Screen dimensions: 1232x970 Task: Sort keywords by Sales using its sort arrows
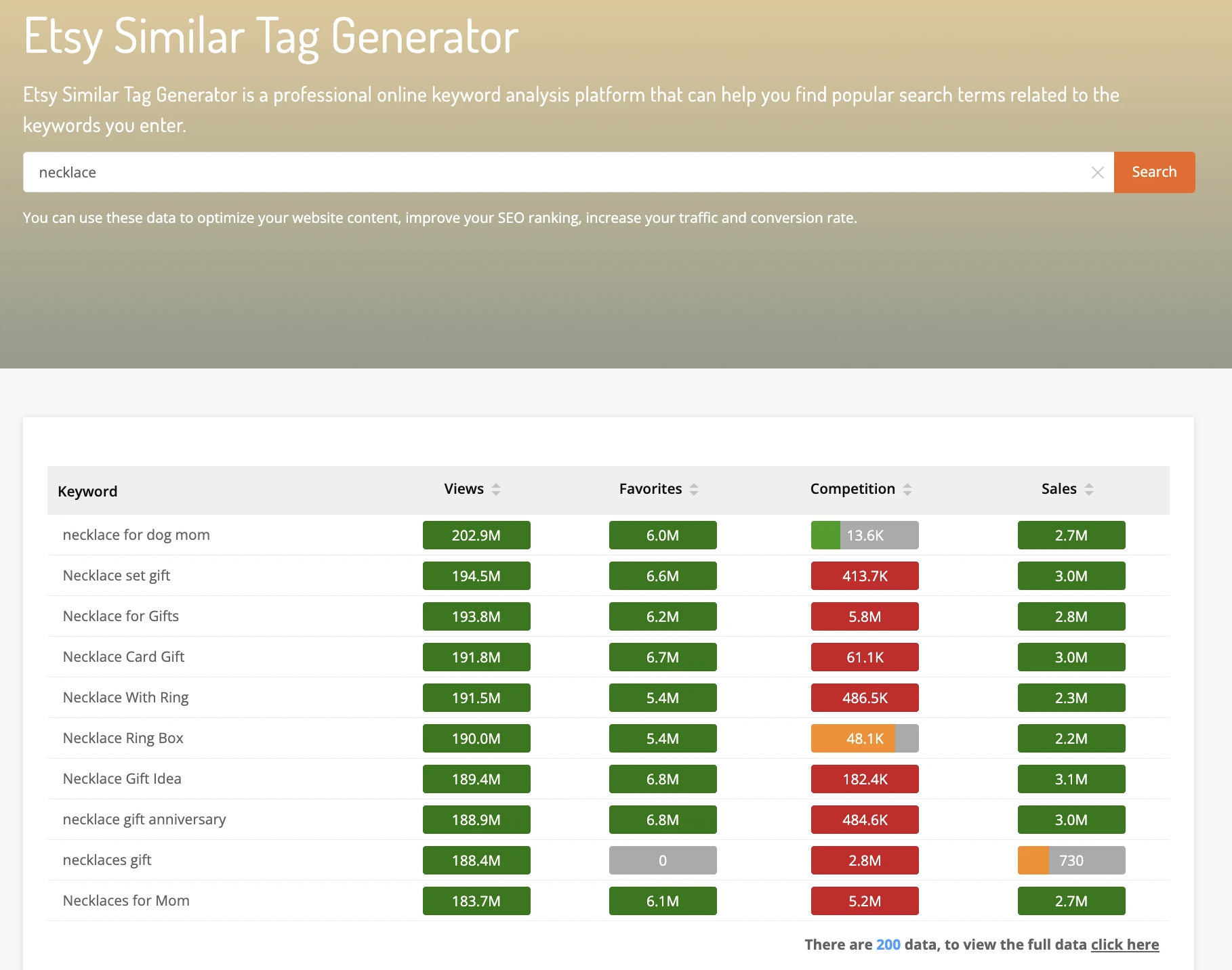click(x=1090, y=488)
